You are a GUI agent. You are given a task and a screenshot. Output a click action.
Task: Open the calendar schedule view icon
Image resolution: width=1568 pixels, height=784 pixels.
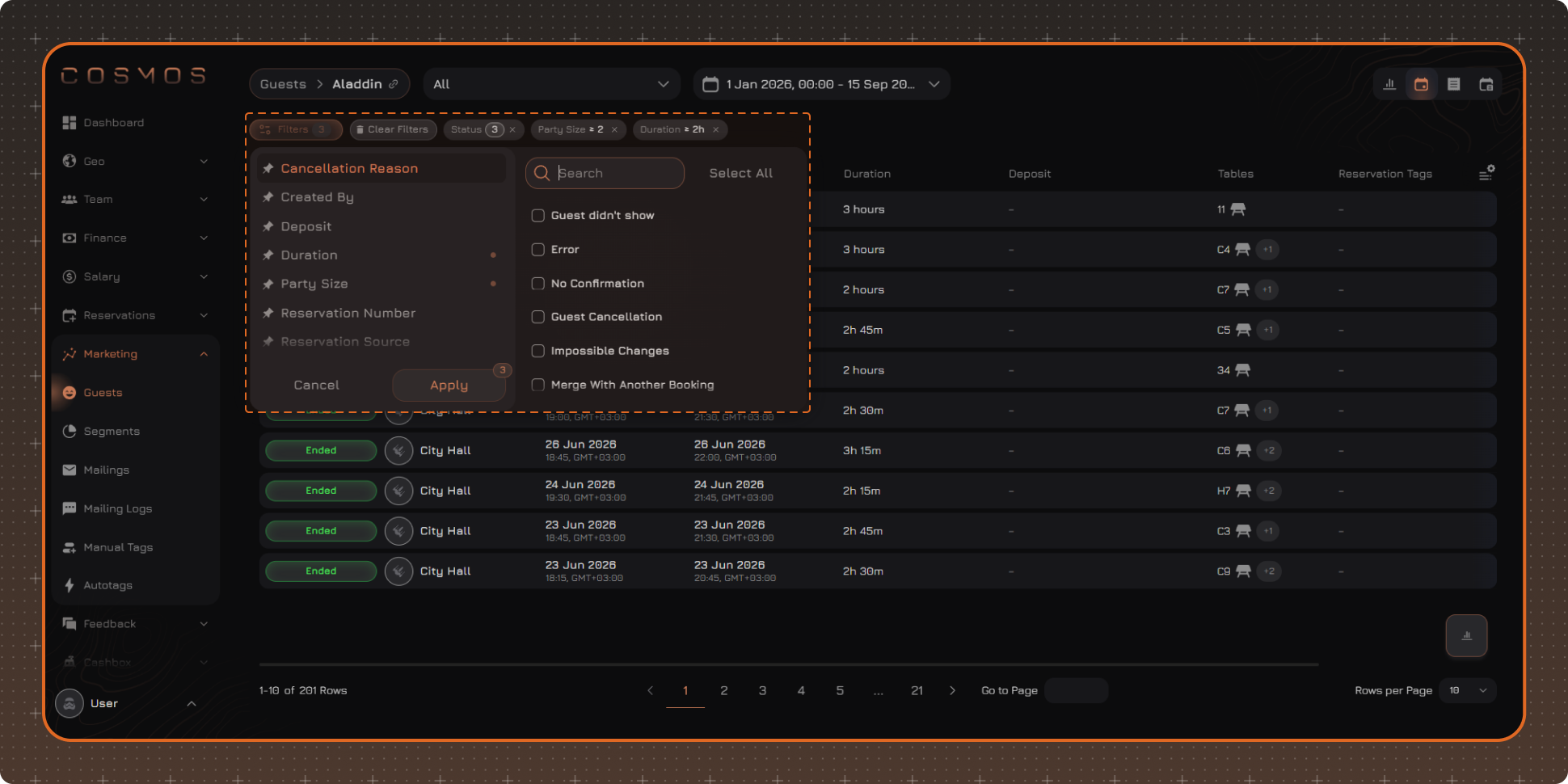click(x=1486, y=84)
